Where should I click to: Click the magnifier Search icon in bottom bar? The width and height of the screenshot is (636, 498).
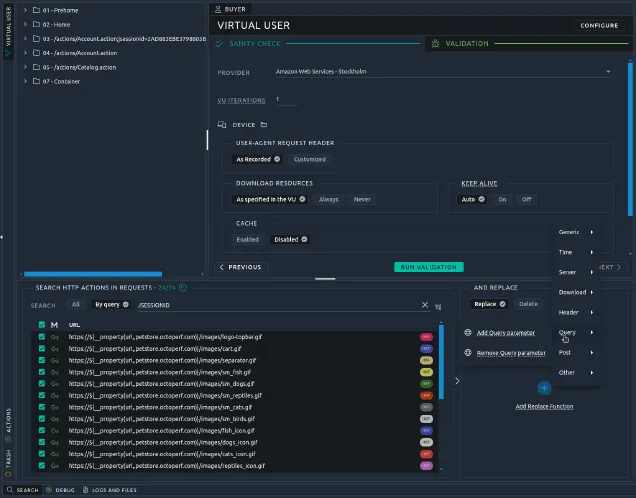tap(10, 490)
